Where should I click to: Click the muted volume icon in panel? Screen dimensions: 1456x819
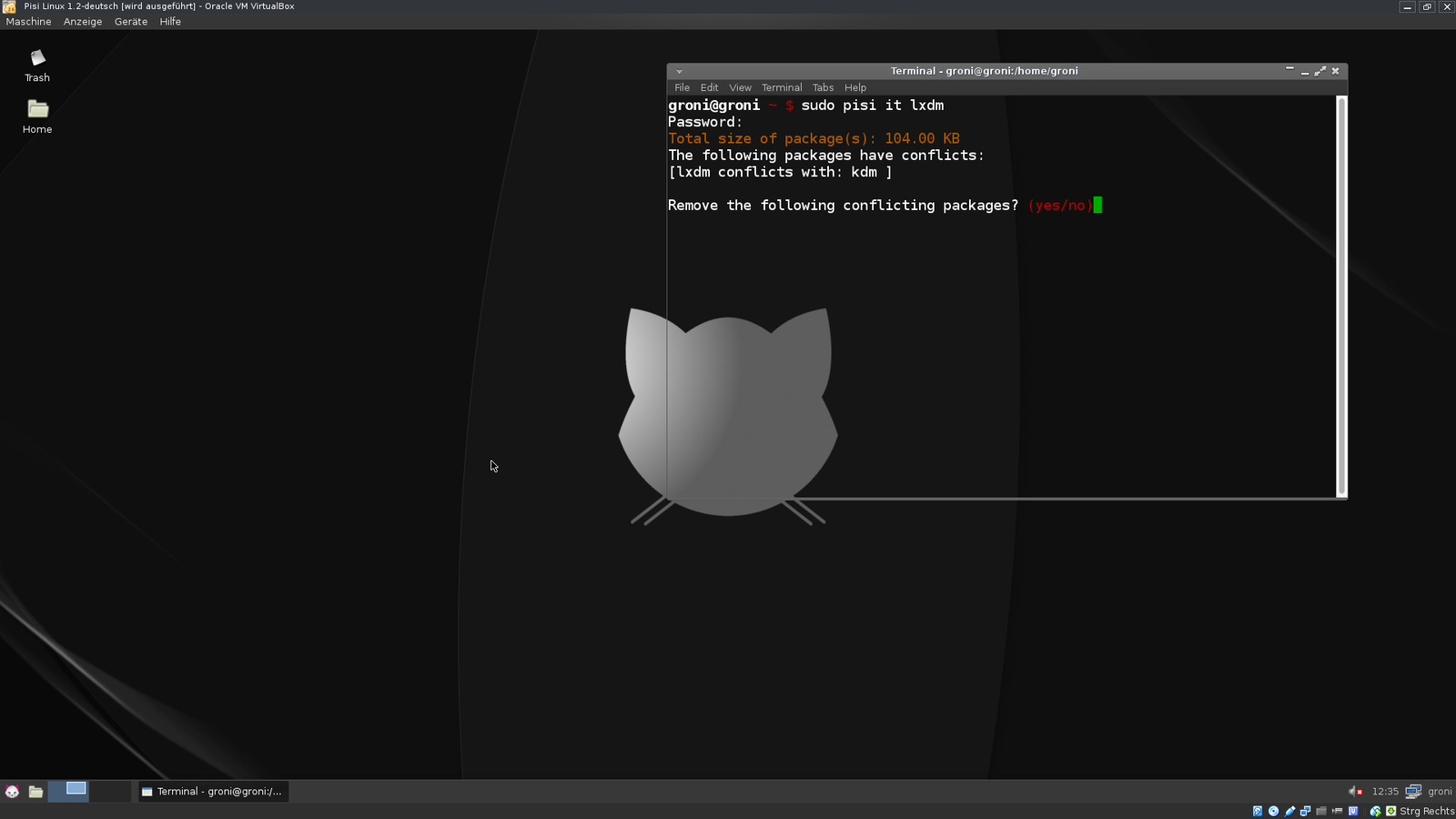[x=1355, y=792]
